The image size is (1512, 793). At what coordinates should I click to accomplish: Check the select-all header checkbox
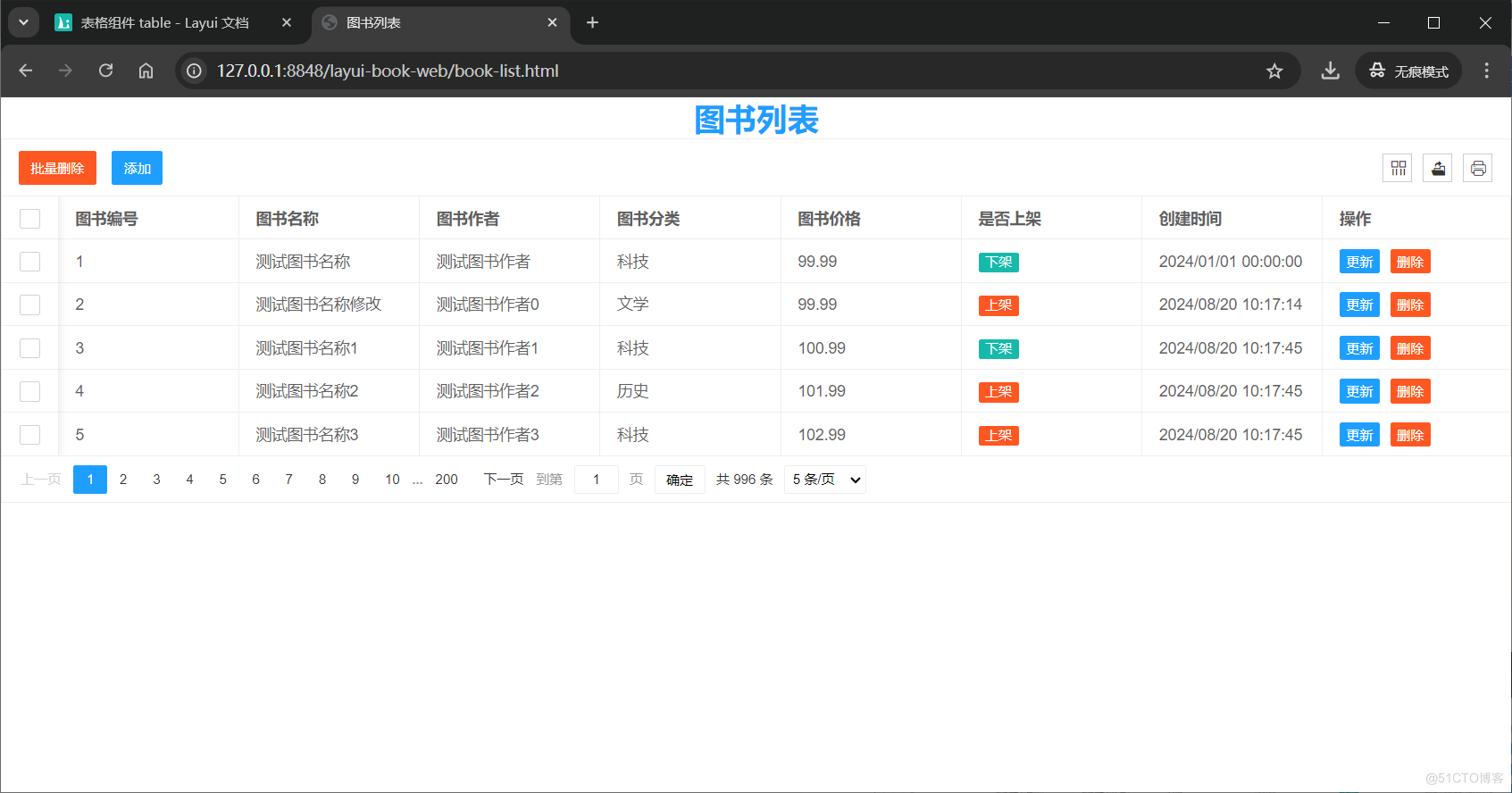[x=29, y=219]
